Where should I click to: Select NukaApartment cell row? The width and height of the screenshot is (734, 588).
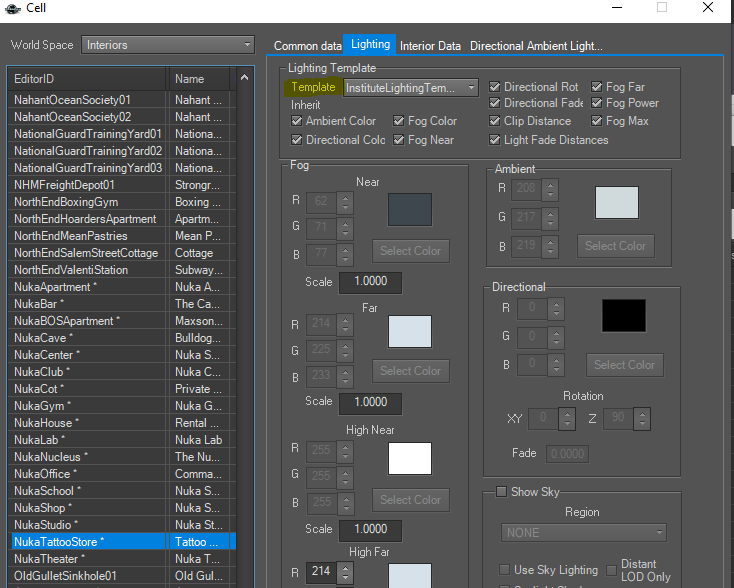[122, 287]
